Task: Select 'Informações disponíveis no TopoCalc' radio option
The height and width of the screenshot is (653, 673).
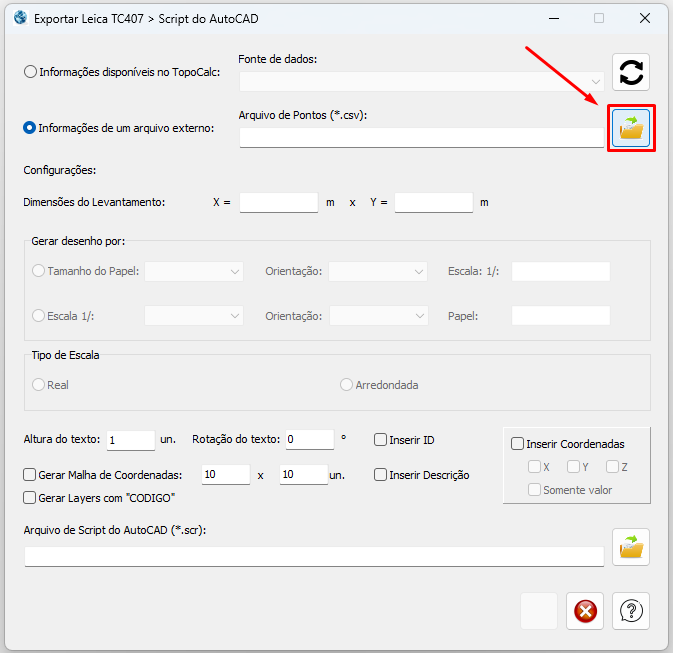Action: (x=31, y=72)
